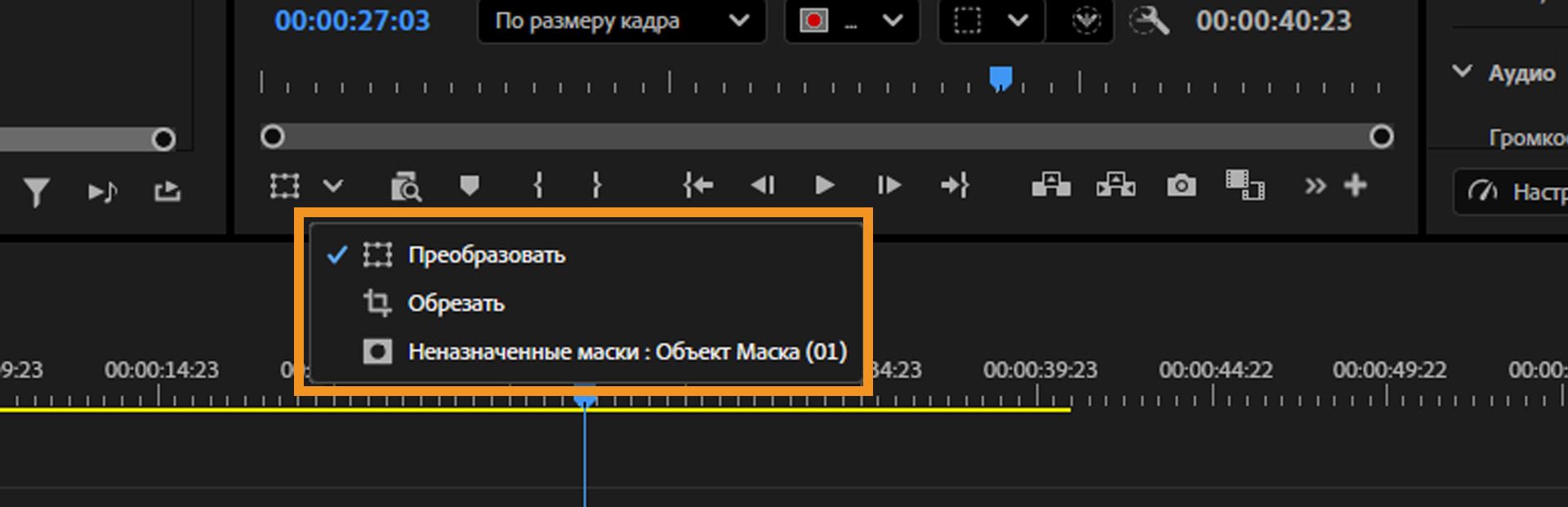Click the timeline ruler at 00:00:14:23

coord(162,370)
